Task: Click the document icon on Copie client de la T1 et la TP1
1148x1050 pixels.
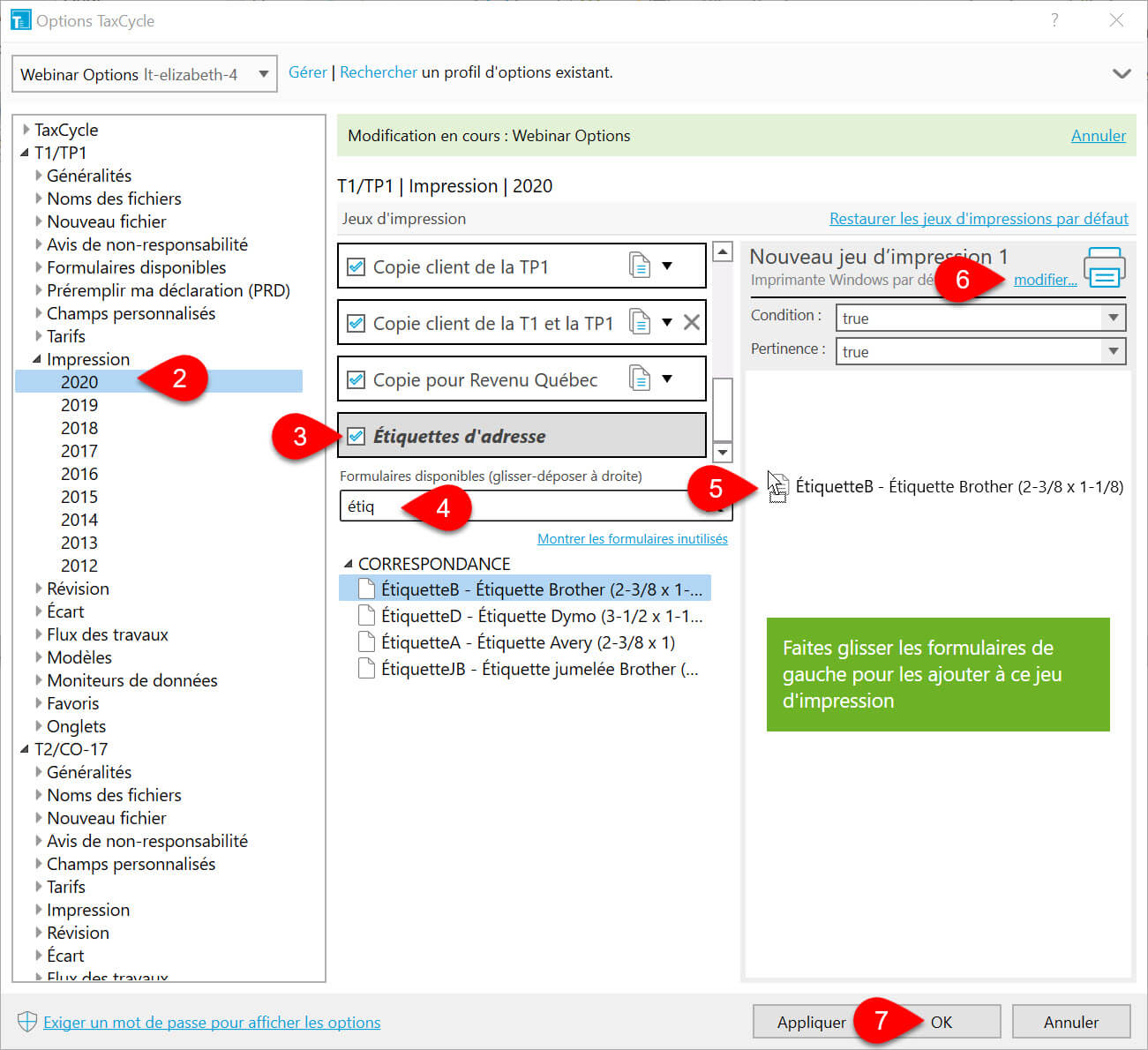Action: [640, 322]
